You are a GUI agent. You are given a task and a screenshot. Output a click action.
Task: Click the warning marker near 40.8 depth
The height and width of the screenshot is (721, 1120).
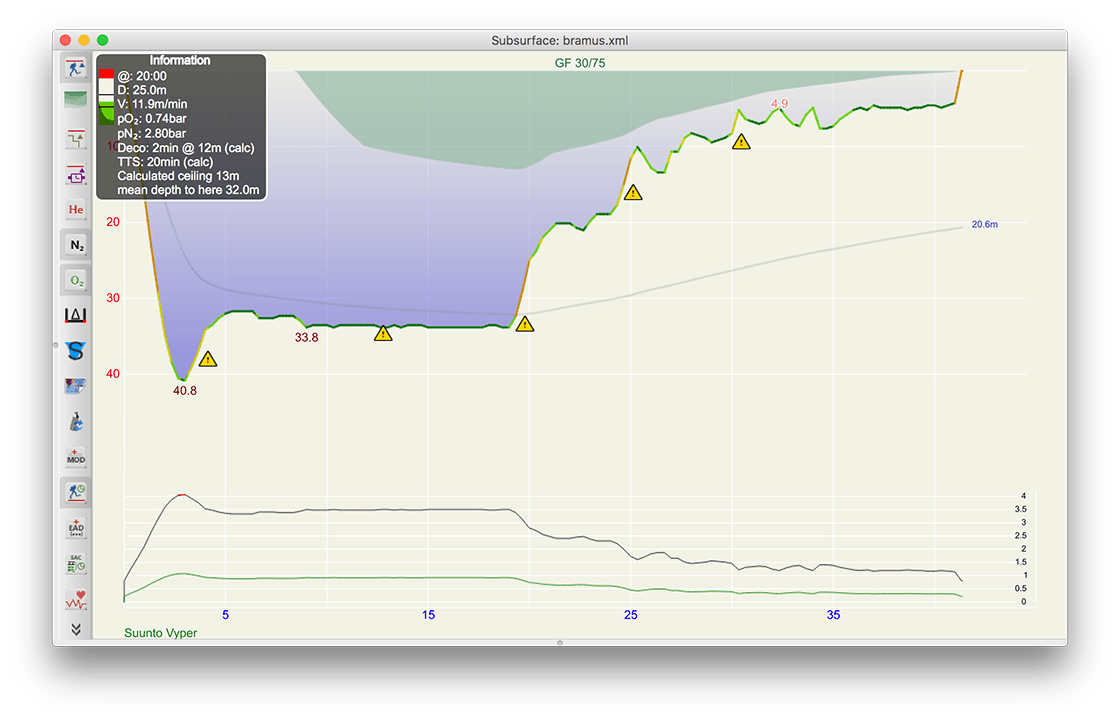(x=207, y=359)
